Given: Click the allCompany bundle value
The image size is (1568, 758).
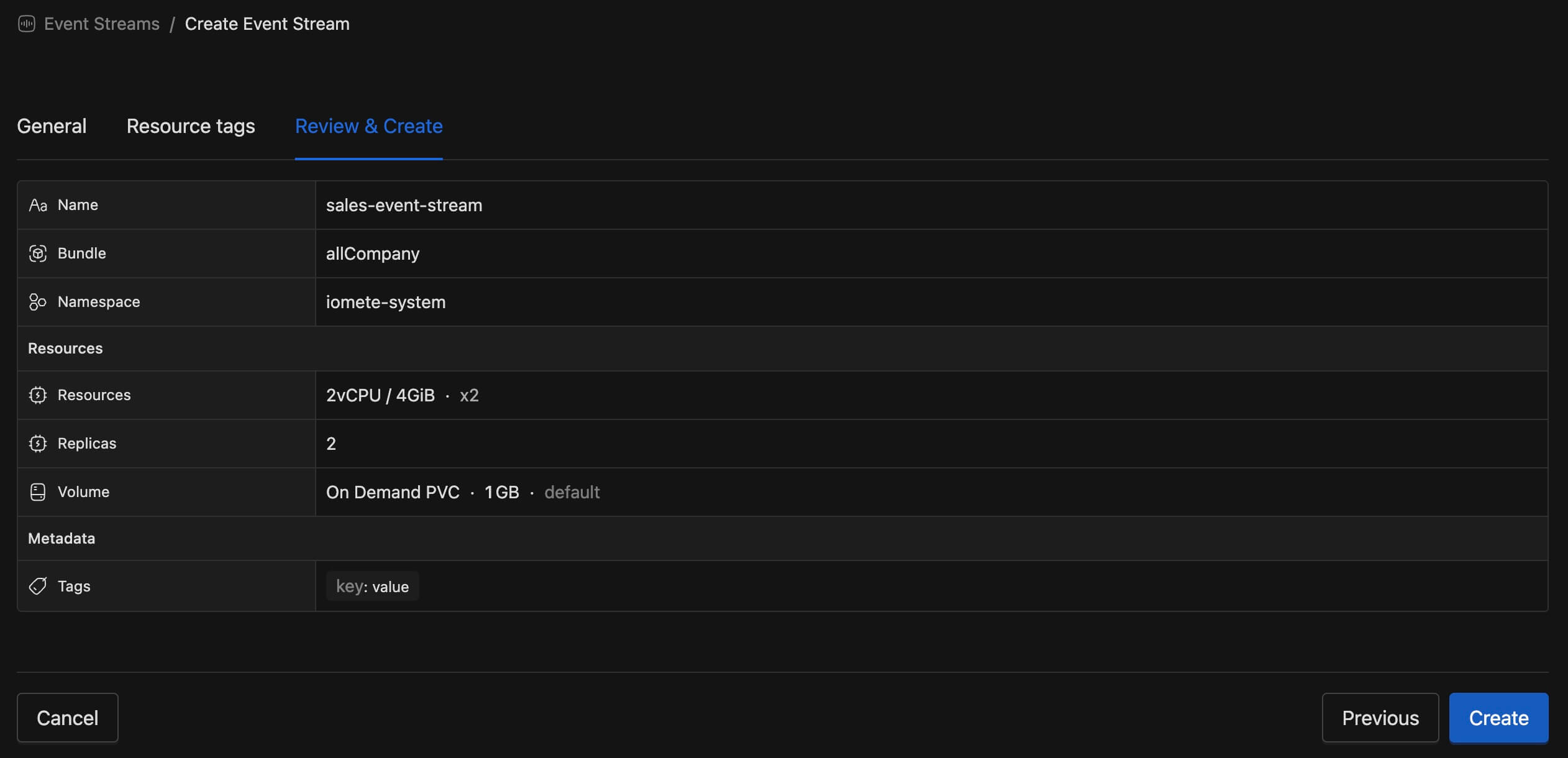Looking at the screenshot, I should 373,253.
